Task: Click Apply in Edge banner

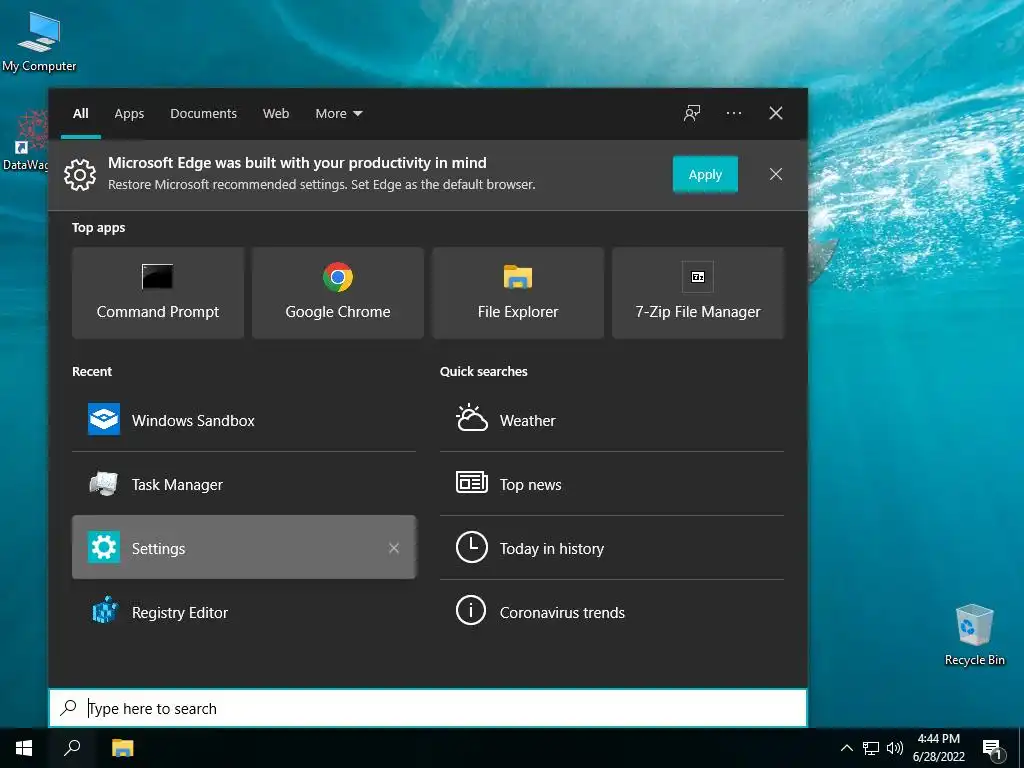Action: pyautogui.click(x=705, y=174)
